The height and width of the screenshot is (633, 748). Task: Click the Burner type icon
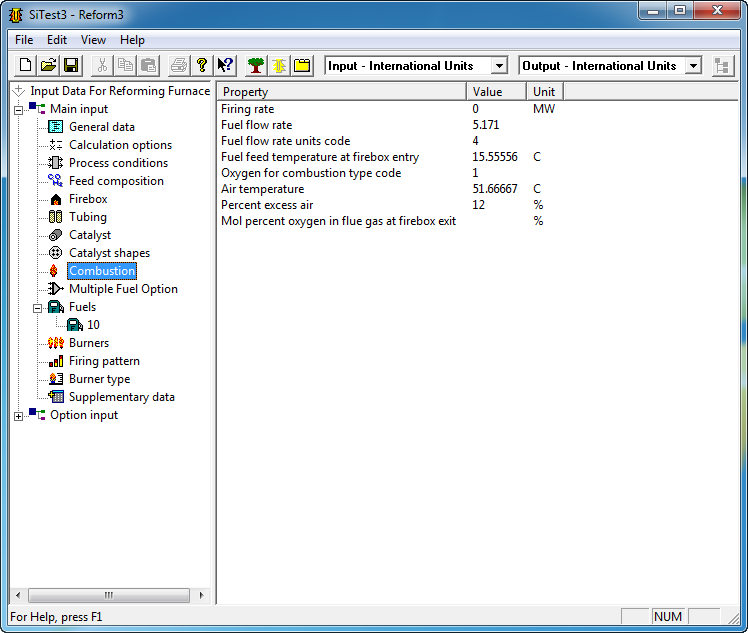55,379
